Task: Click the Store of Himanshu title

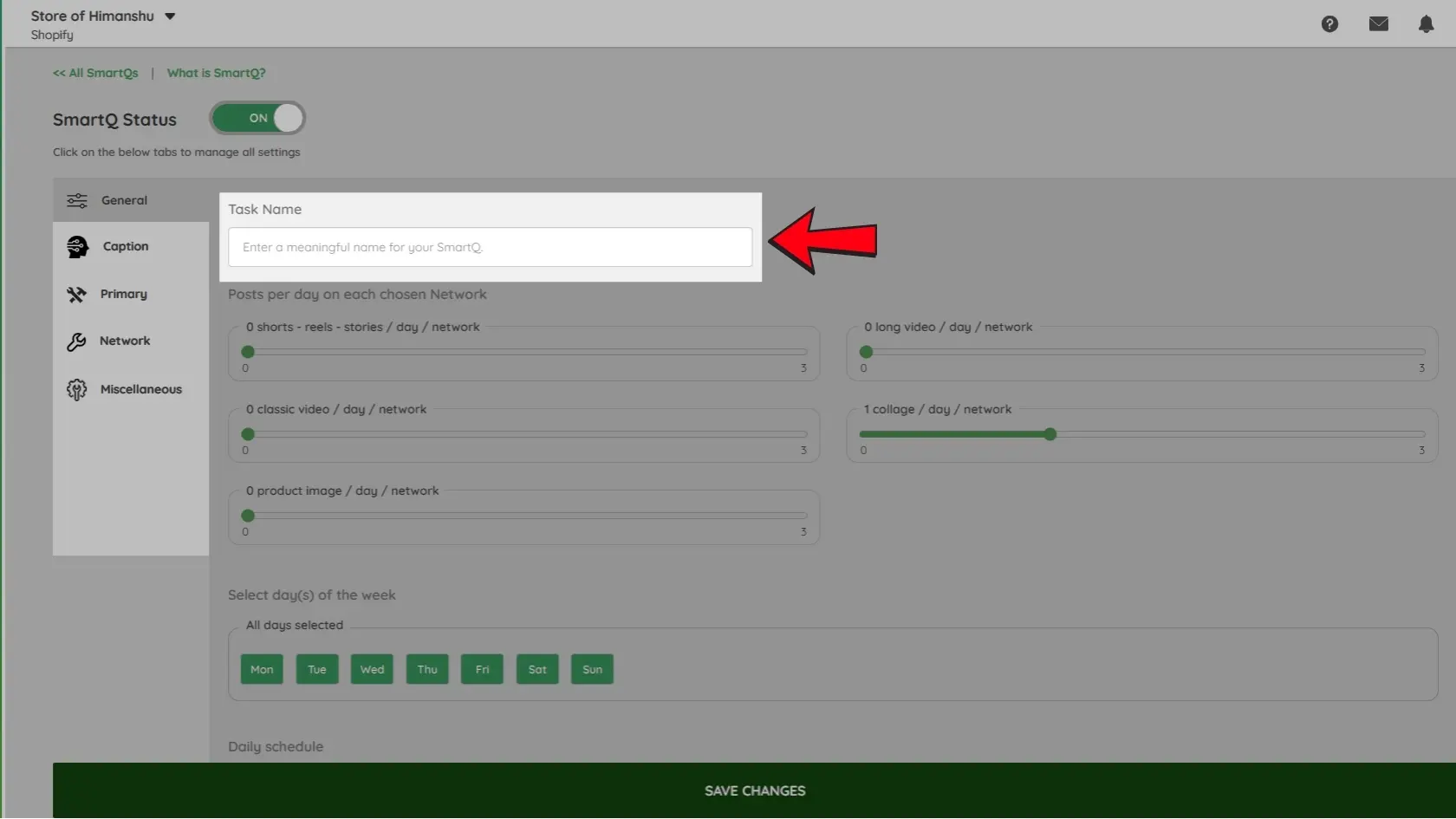Action: tap(93, 16)
